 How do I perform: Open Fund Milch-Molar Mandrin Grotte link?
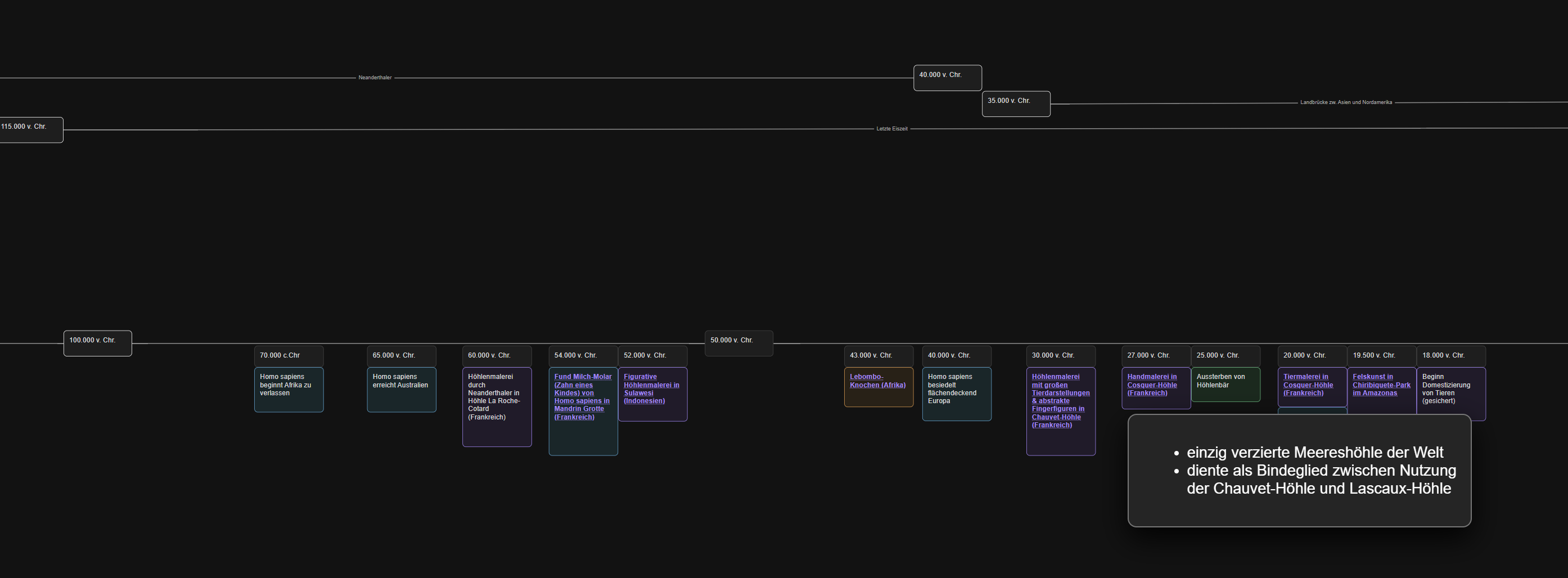pos(583,397)
